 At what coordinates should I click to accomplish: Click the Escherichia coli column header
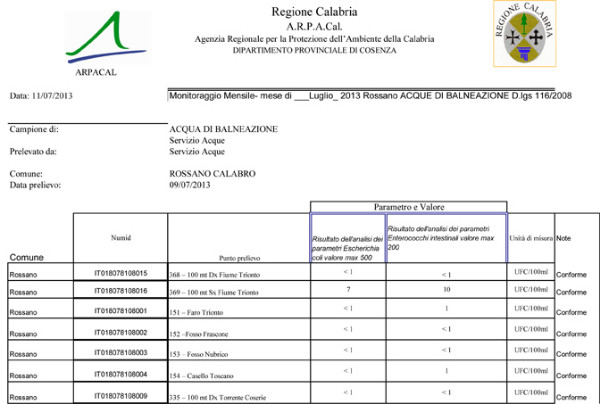347,239
